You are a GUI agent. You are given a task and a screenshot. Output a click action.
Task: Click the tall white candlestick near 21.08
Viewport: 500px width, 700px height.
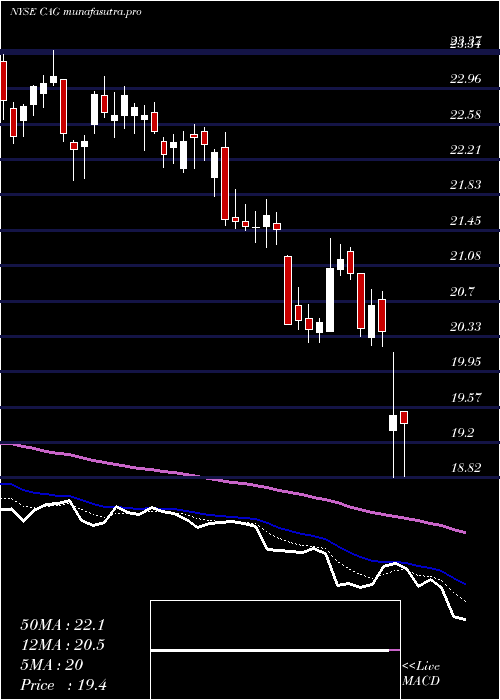(330, 300)
